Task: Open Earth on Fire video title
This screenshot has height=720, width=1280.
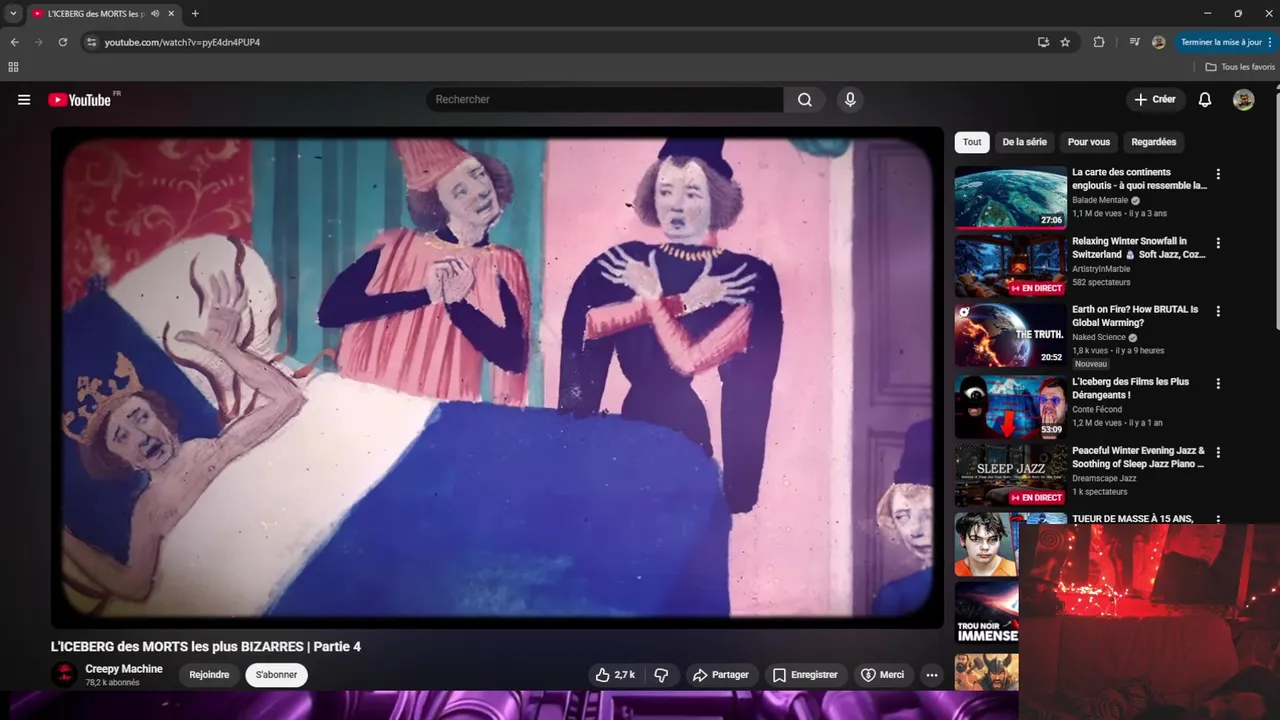Action: pyautogui.click(x=1135, y=316)
